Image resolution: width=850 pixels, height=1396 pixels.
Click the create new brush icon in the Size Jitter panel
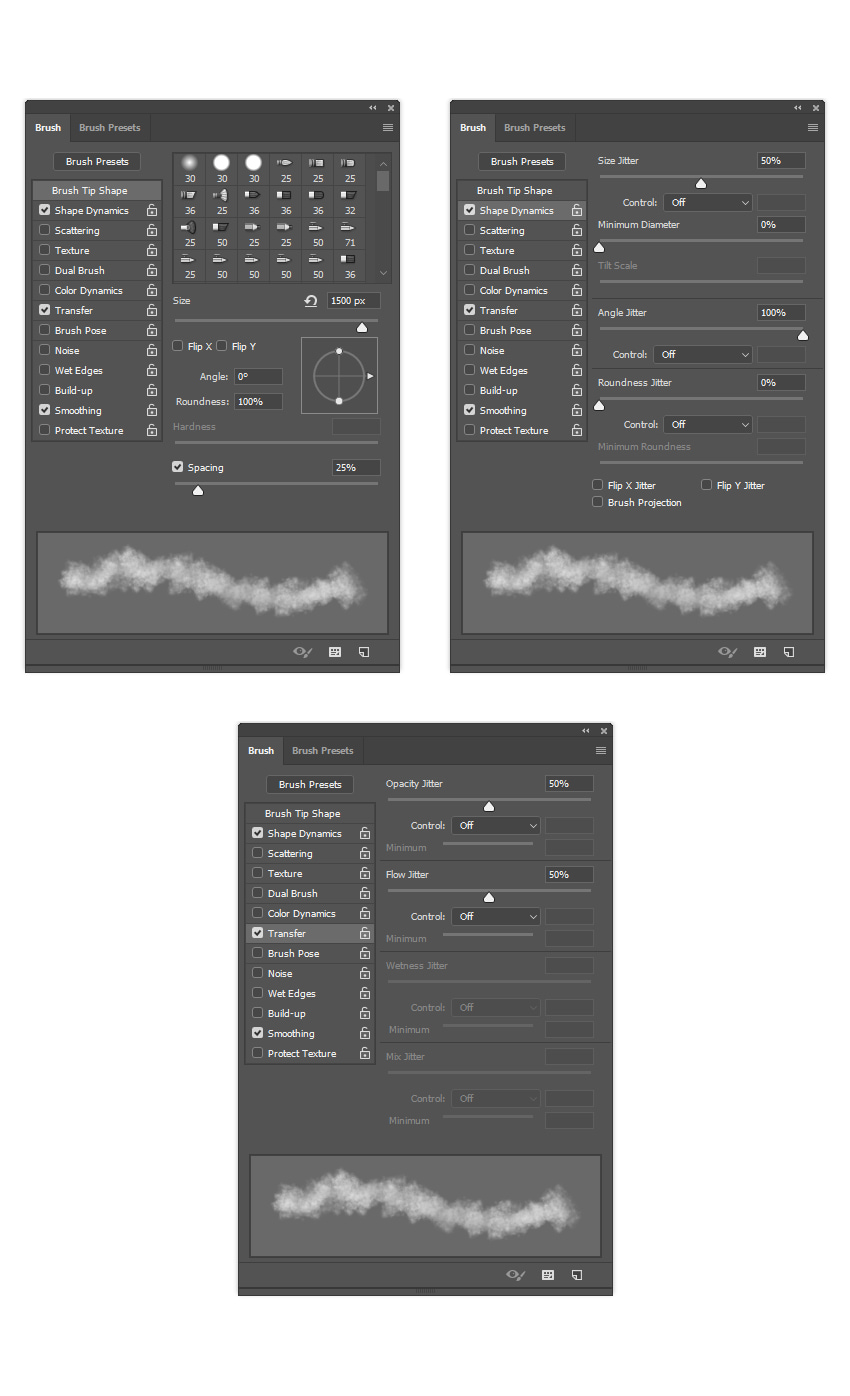tap(789, 652)
